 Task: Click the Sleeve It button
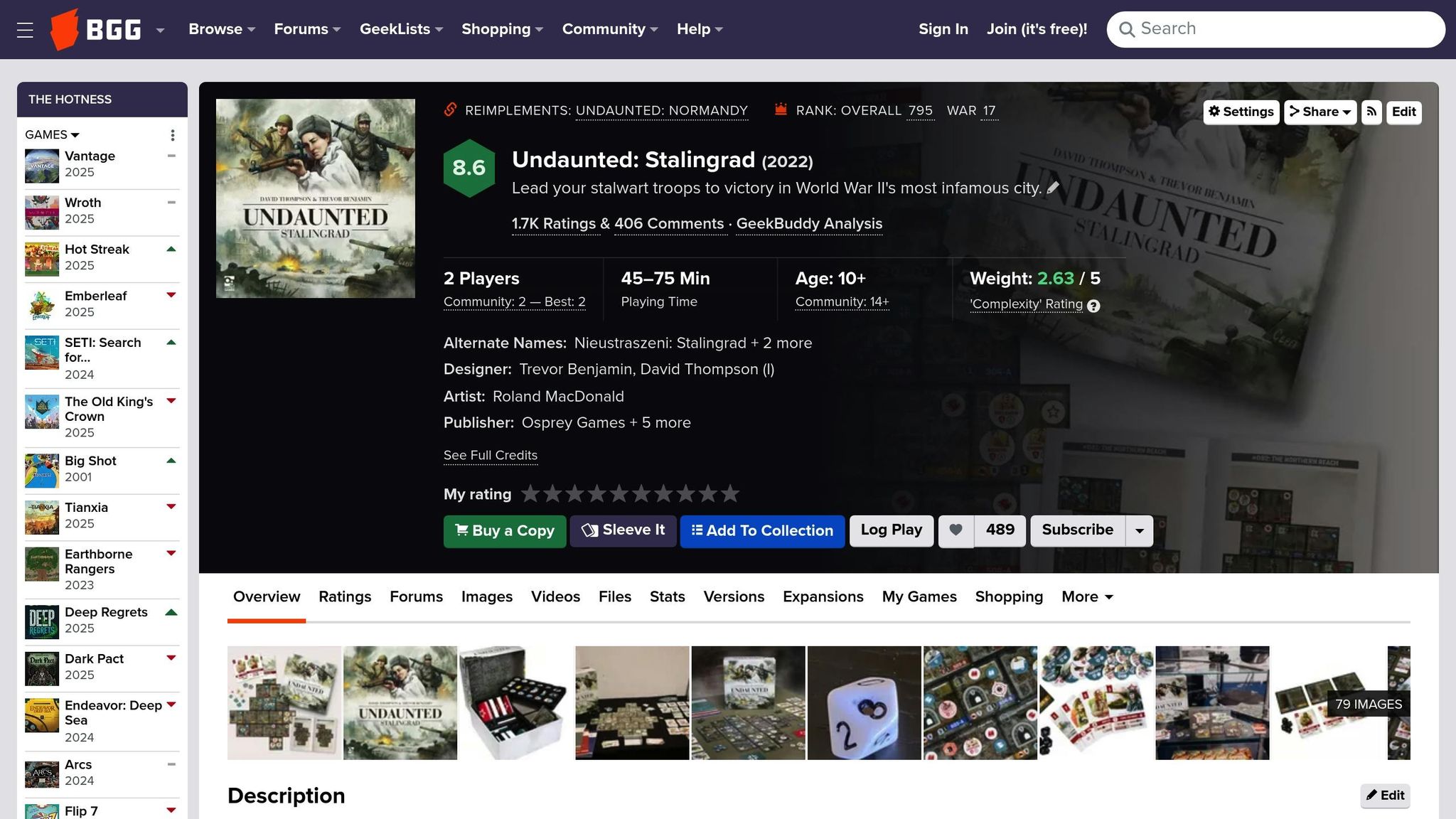(x=623, y=530)
